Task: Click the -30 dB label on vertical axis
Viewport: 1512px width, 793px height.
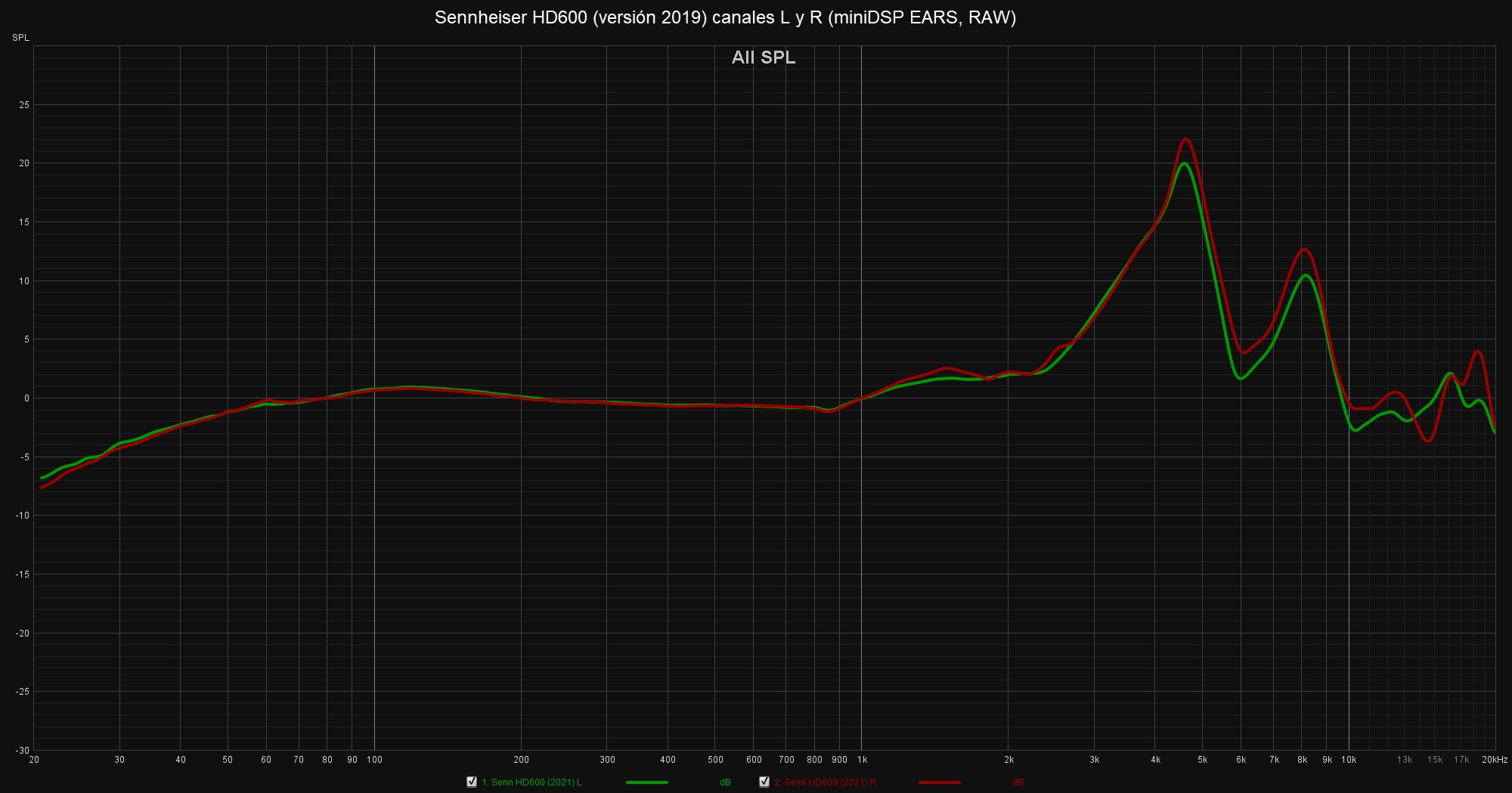Action: click(23, 751)
